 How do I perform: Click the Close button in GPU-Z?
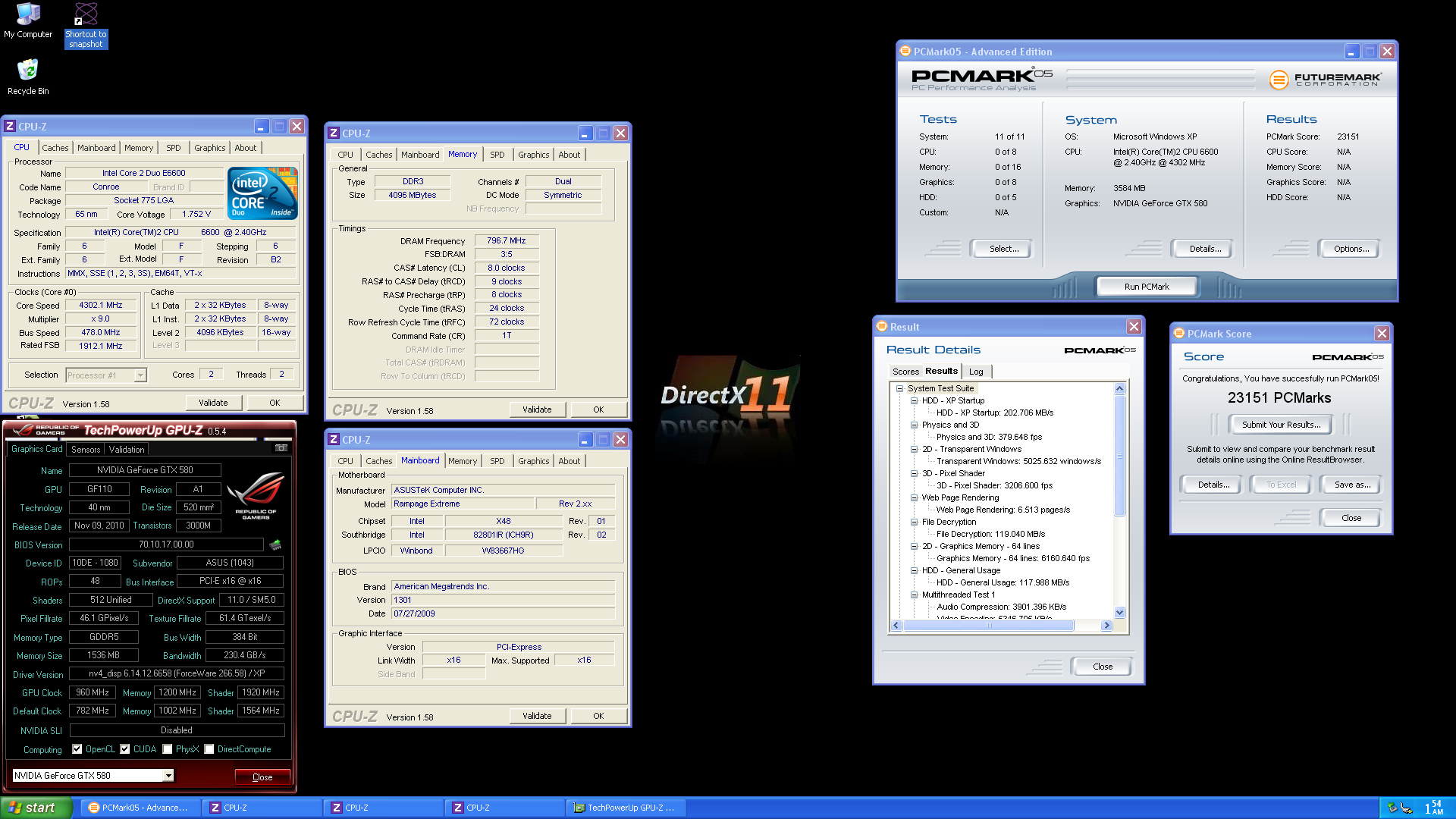click(x=262, y=777)
